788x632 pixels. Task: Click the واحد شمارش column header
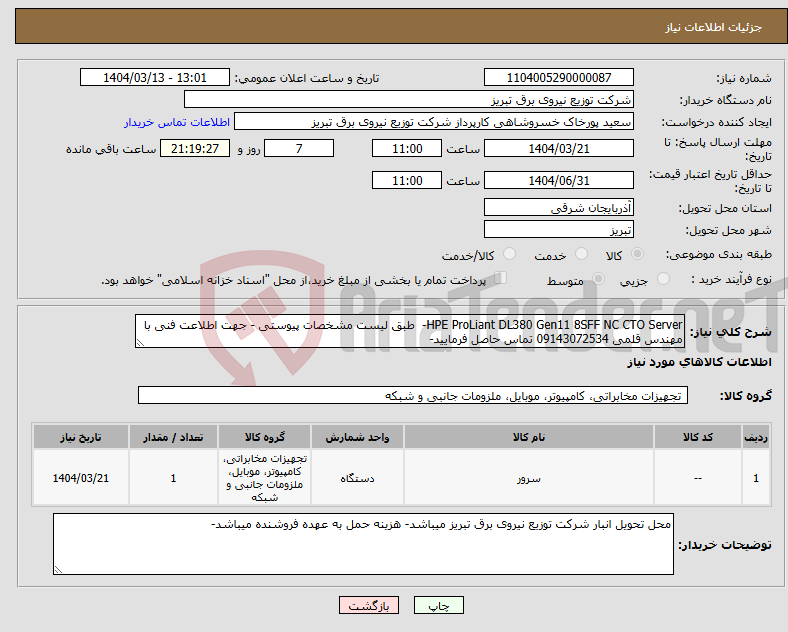pos(357,437)
